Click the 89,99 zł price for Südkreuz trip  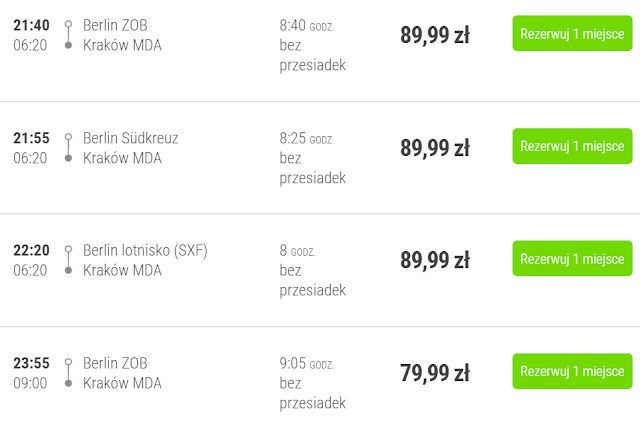pyautogui.click(x=435, y=148)
